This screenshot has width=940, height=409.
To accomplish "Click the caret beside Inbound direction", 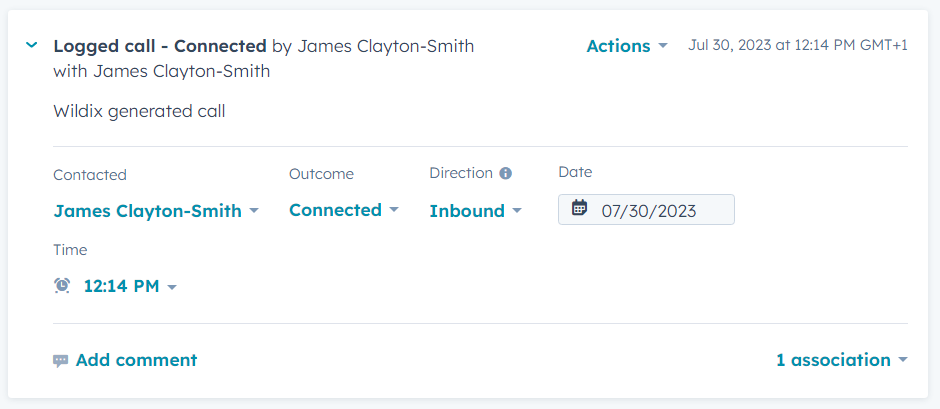I will point(517,211).
